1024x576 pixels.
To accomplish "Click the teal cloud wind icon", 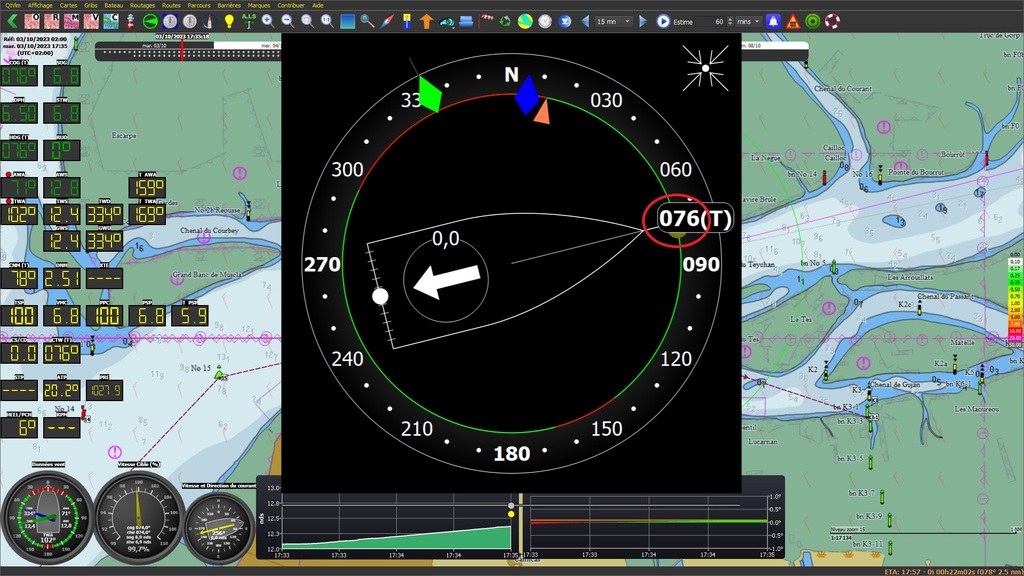I will point(446,21).
